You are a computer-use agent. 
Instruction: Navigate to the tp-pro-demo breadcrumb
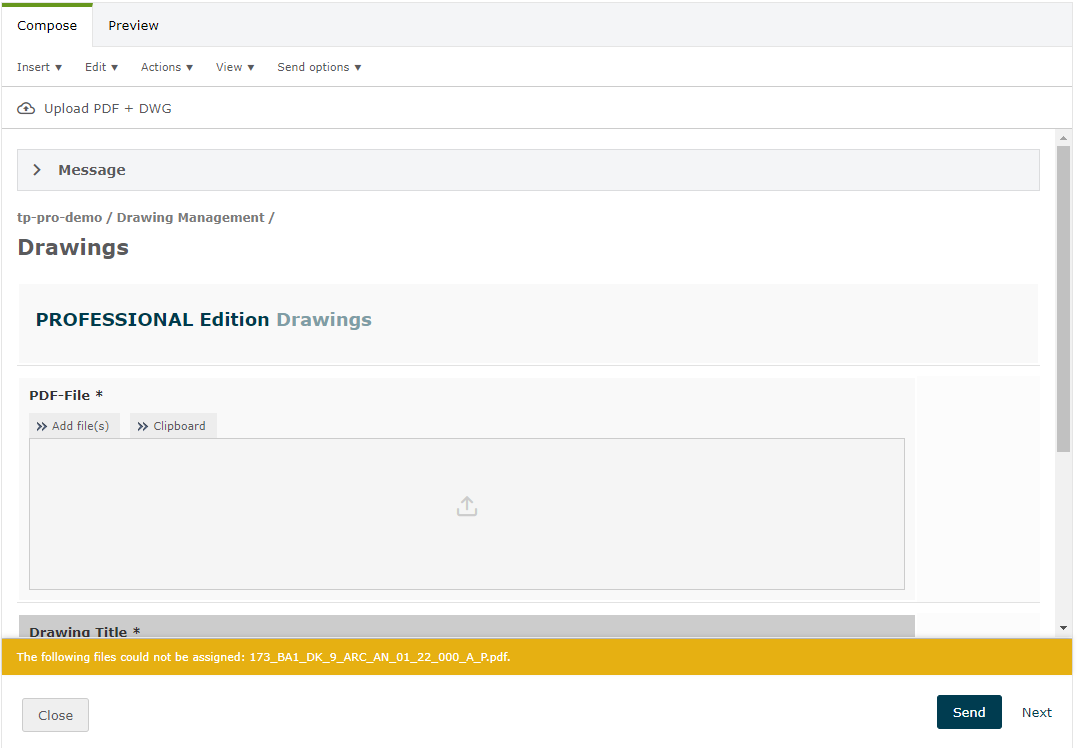(x=60, y=217)
